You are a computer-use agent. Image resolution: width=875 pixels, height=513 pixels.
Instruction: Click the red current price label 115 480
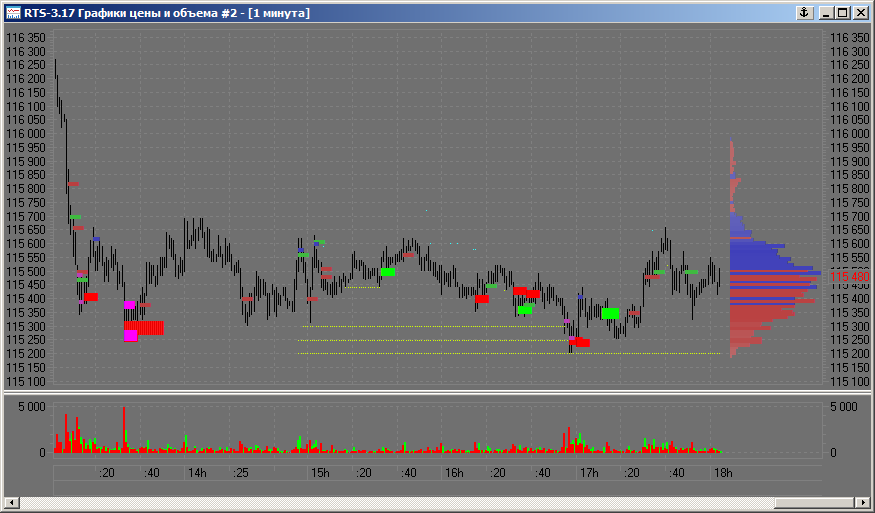pos(839,276)
